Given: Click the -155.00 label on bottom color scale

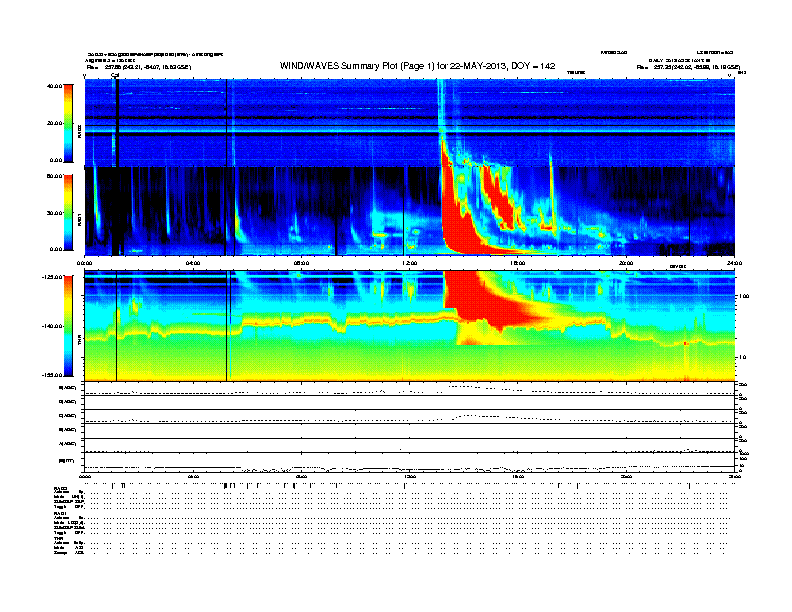Looking at the screenshot, I should point(50,374).
